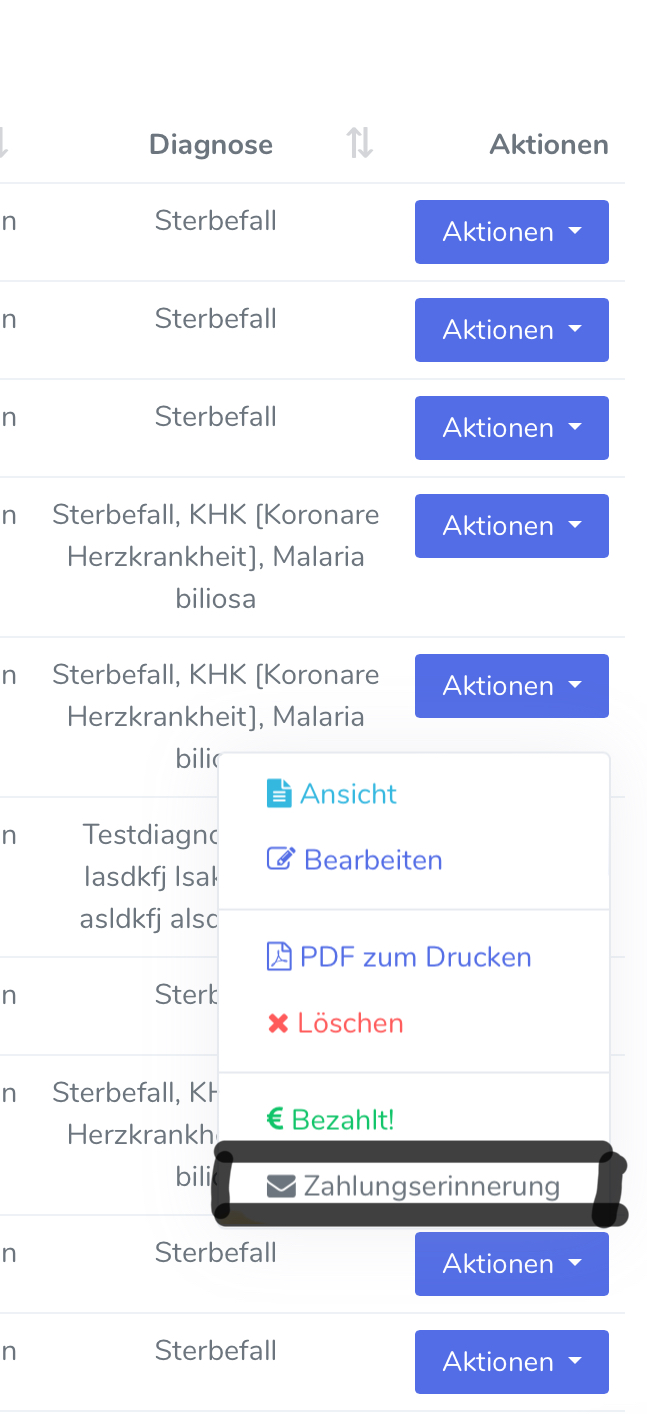Click the Diagnose column header
647x1414 pixels.
[x=211, y=144]
